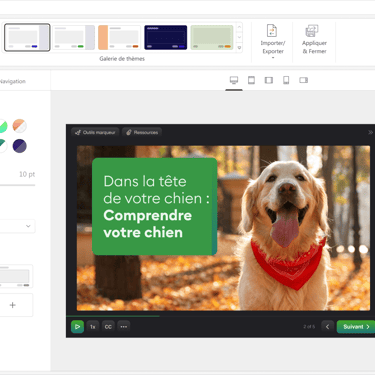Viewport: 375px width, 375px height.
Task: Select the small layout thumbnail in left panel
Action: click(15, 276)
